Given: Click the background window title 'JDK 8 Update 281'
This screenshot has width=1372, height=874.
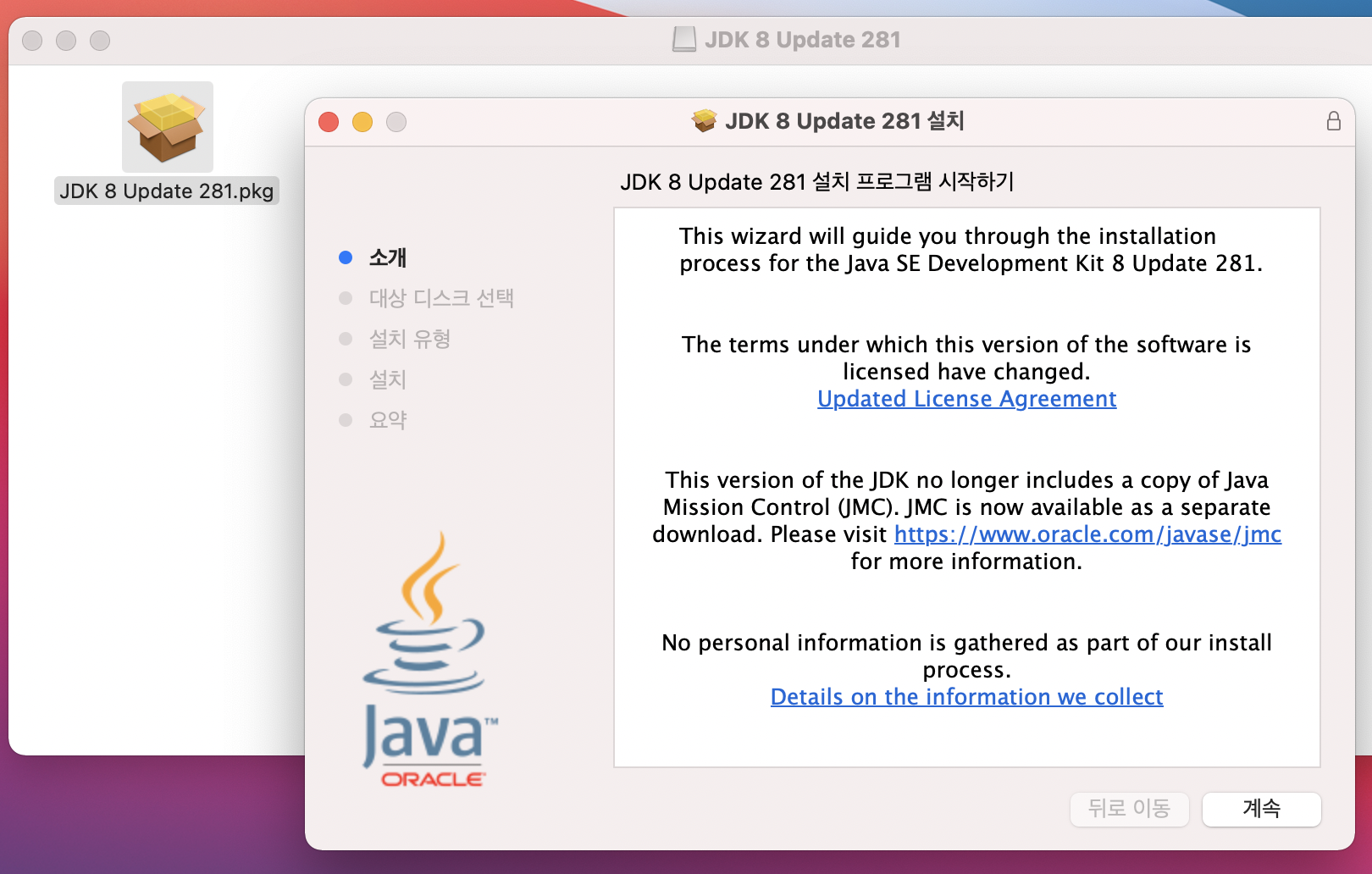Looking at the screenshot, I should pyautogui.click(x=803, y=40).
